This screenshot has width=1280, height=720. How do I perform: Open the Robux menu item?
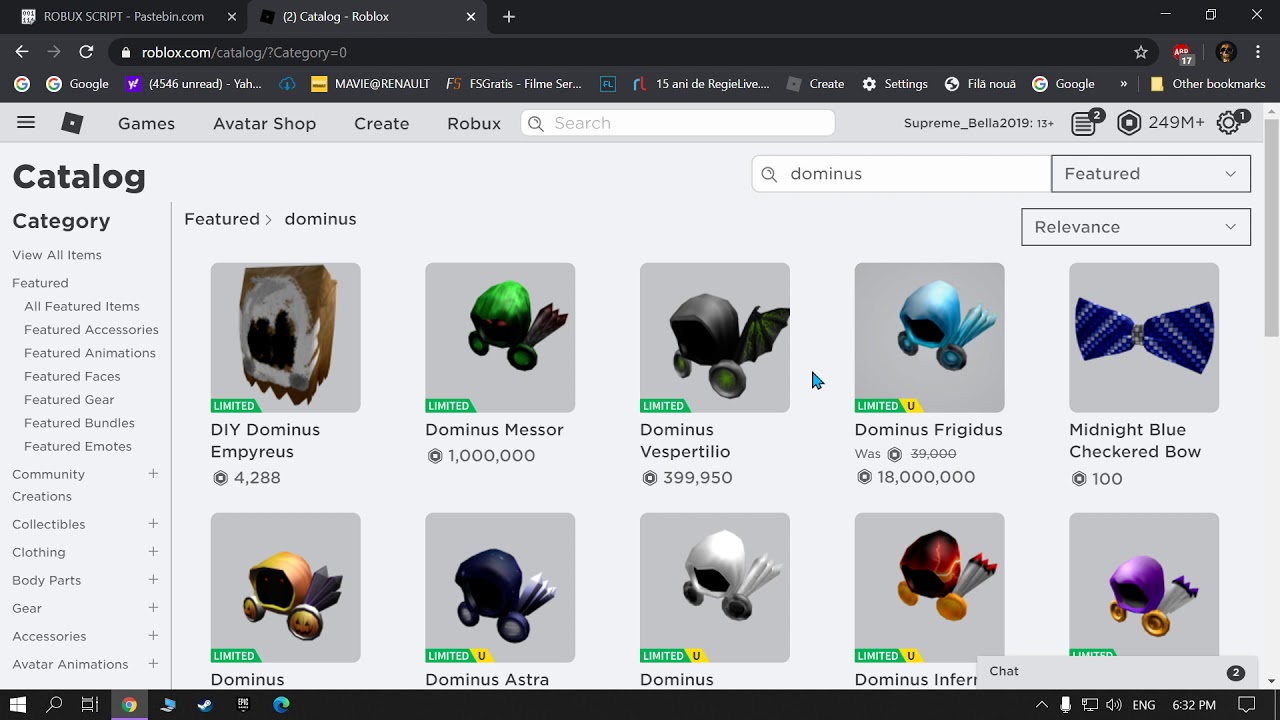474,123
